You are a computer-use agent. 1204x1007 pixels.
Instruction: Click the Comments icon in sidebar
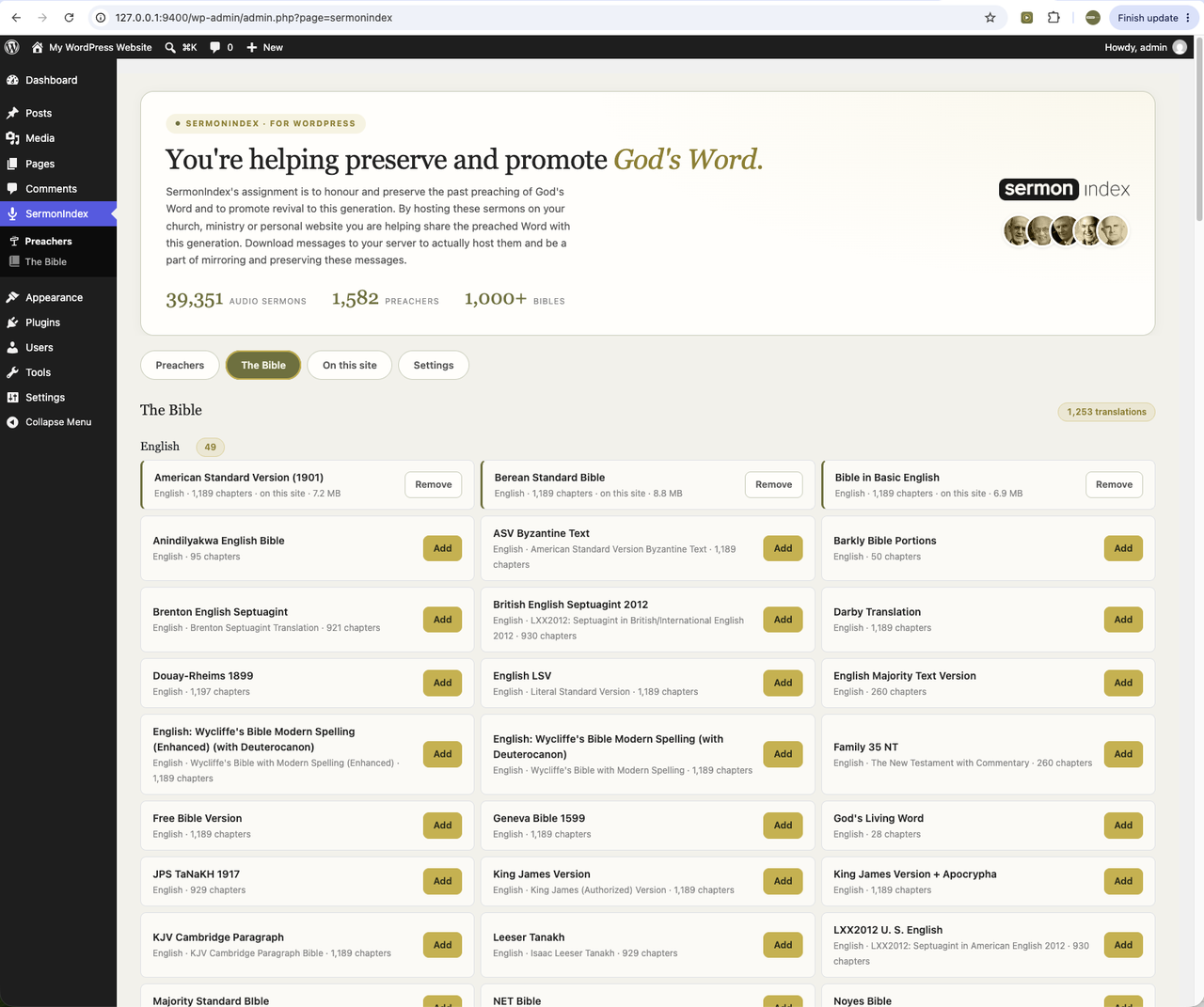[x=12, y=189]
